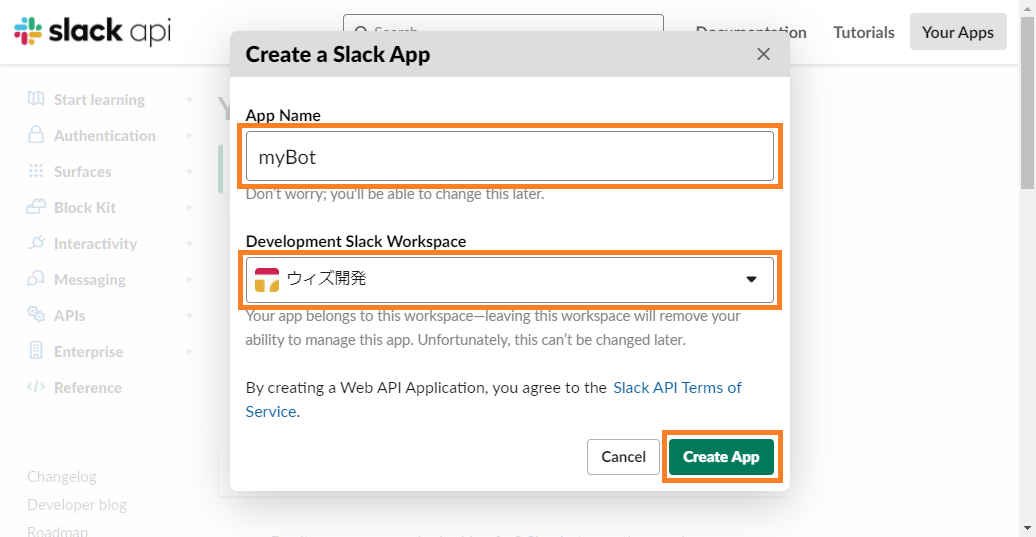Screen dimensions: 1036x537
Task: Expand the Authentication sidebar section
Action: click(190, 135)
